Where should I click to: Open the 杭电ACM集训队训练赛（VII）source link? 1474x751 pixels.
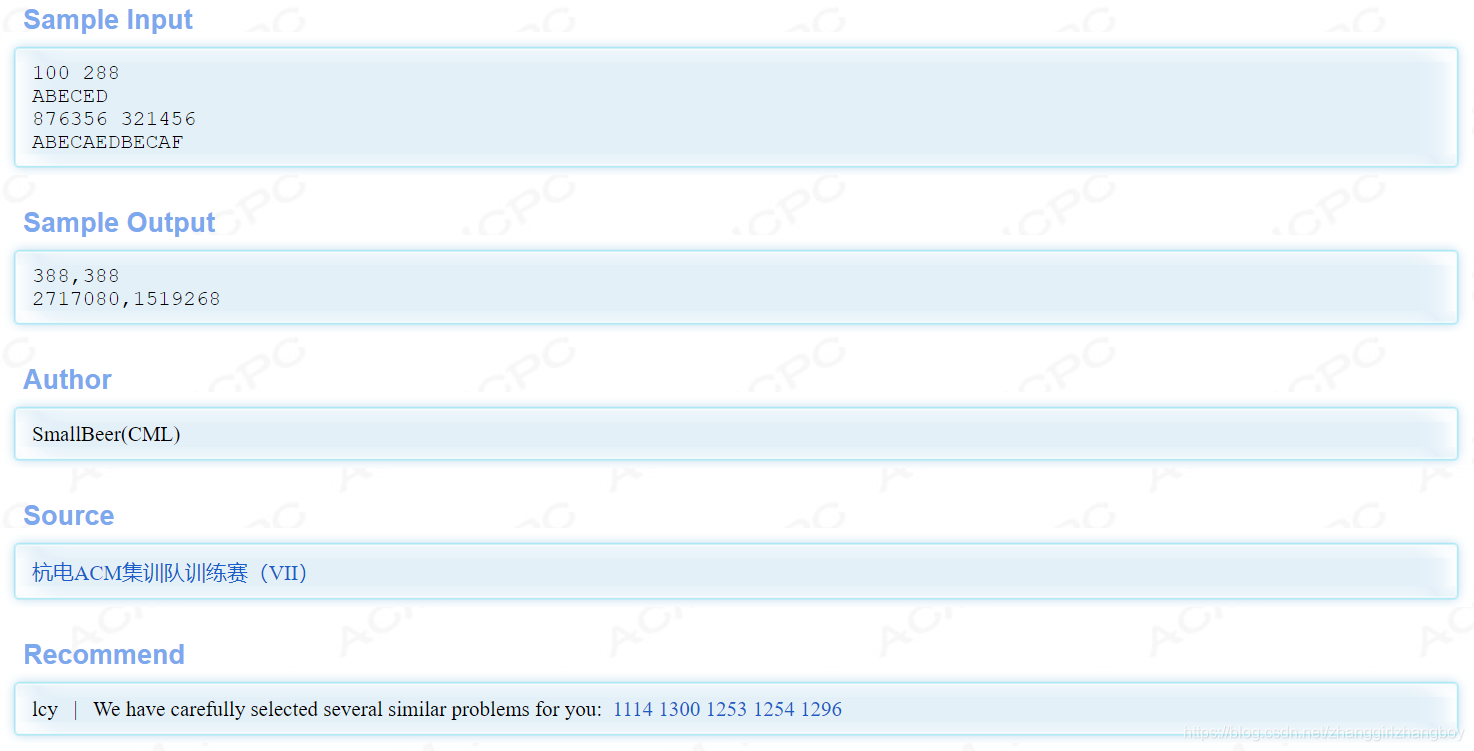click(170, 573)
